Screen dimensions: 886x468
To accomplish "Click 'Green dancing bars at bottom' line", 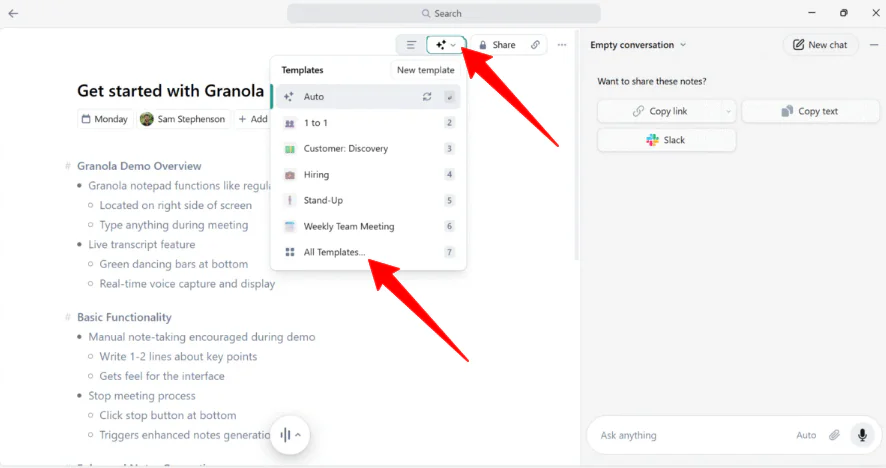I will point(173,265).
